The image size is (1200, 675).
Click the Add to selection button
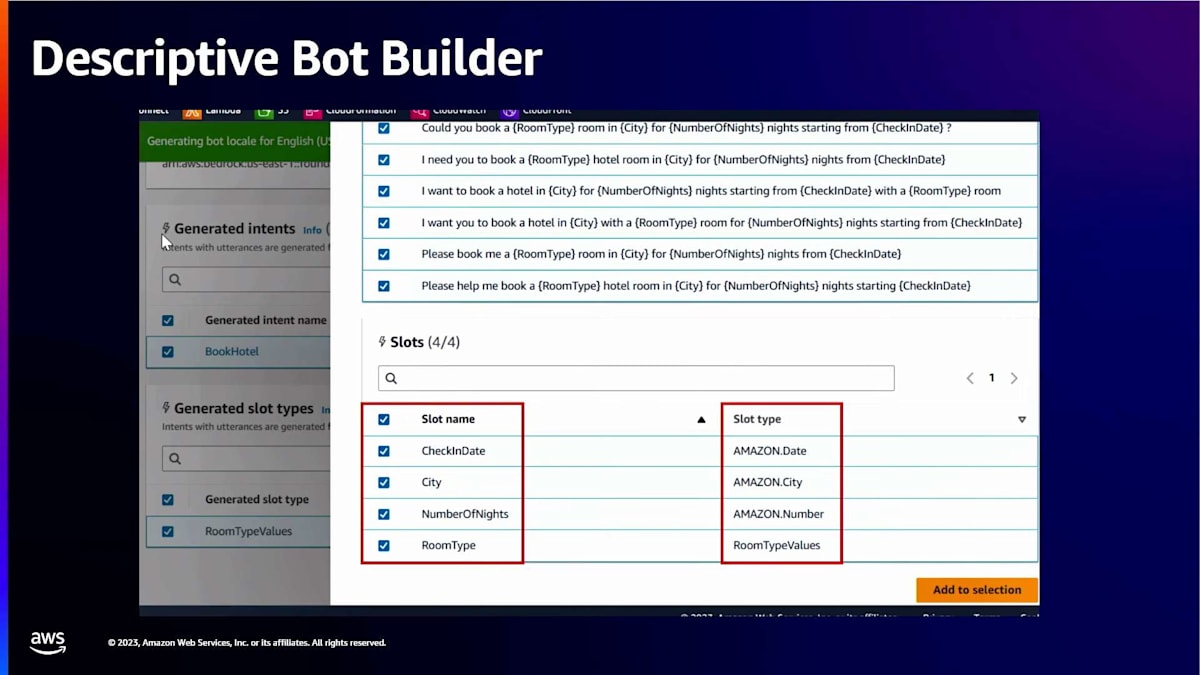tap(977, 590)
